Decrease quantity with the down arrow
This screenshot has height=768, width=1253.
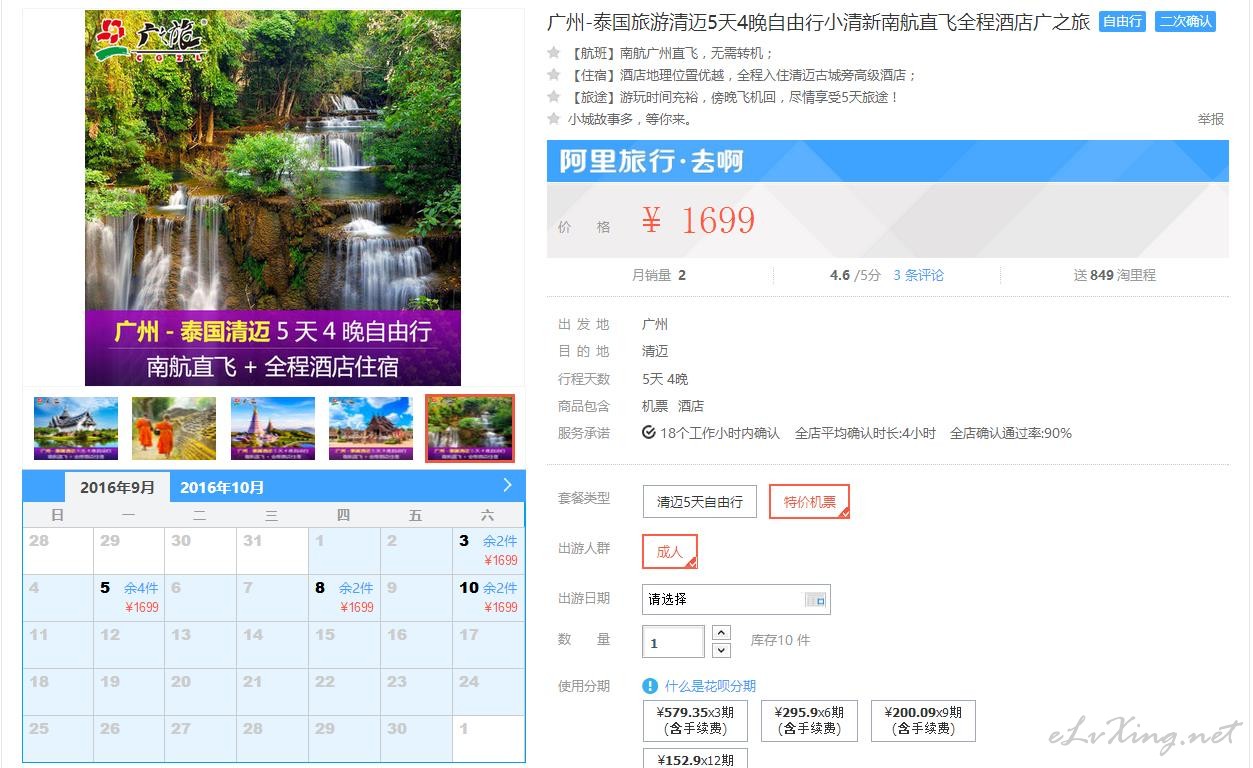[721, 650]
